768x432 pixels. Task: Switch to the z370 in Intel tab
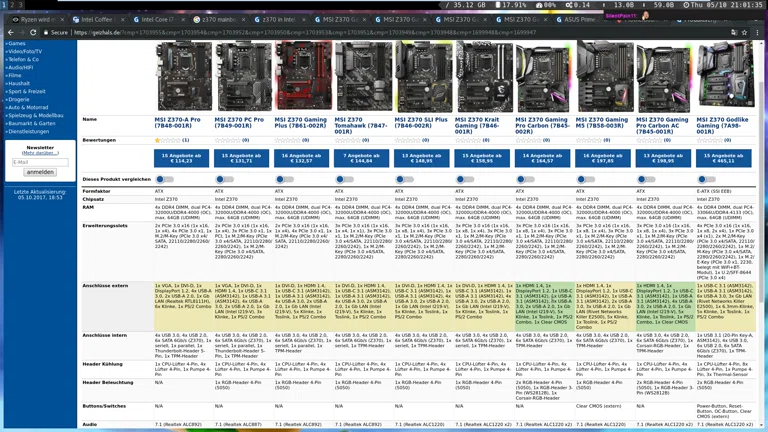(x=277, y=20)
